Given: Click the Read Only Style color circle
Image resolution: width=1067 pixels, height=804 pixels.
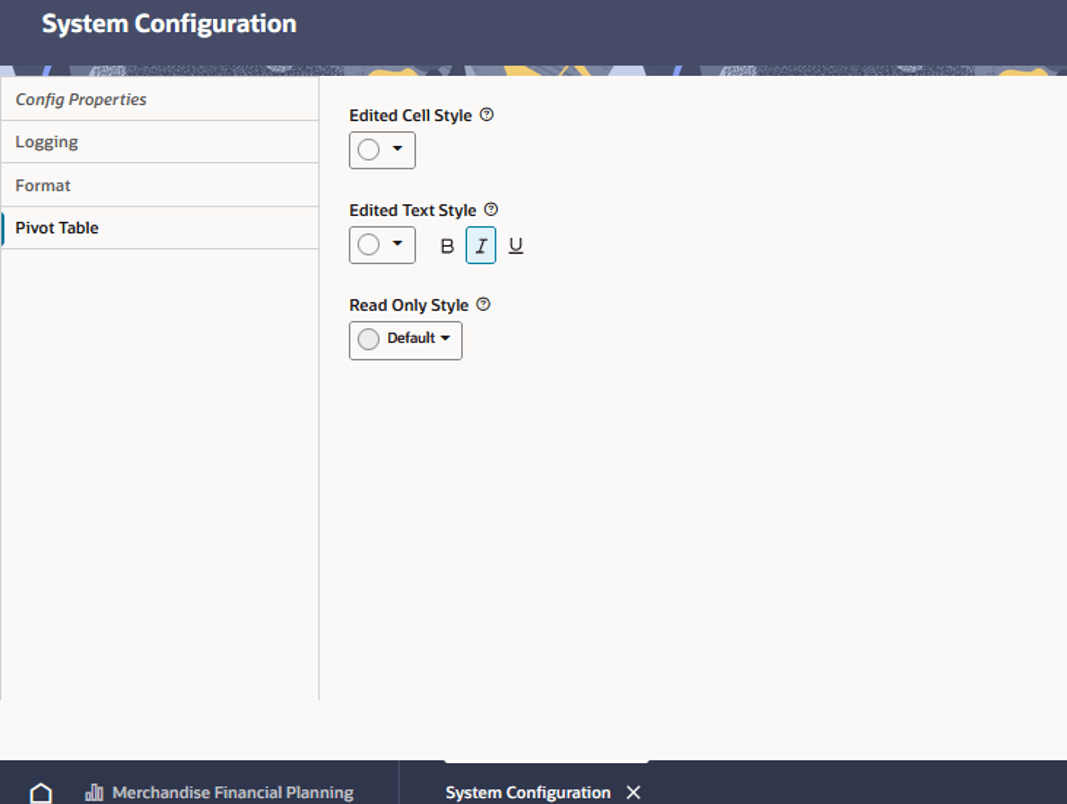Looking at the screenshot, I should (369, 339).
